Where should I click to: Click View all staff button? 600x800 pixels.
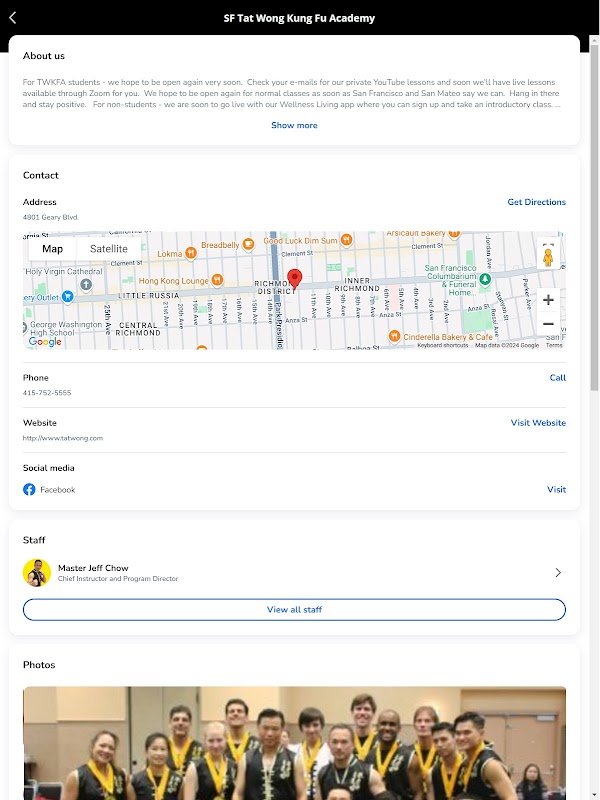click(294, 610)
